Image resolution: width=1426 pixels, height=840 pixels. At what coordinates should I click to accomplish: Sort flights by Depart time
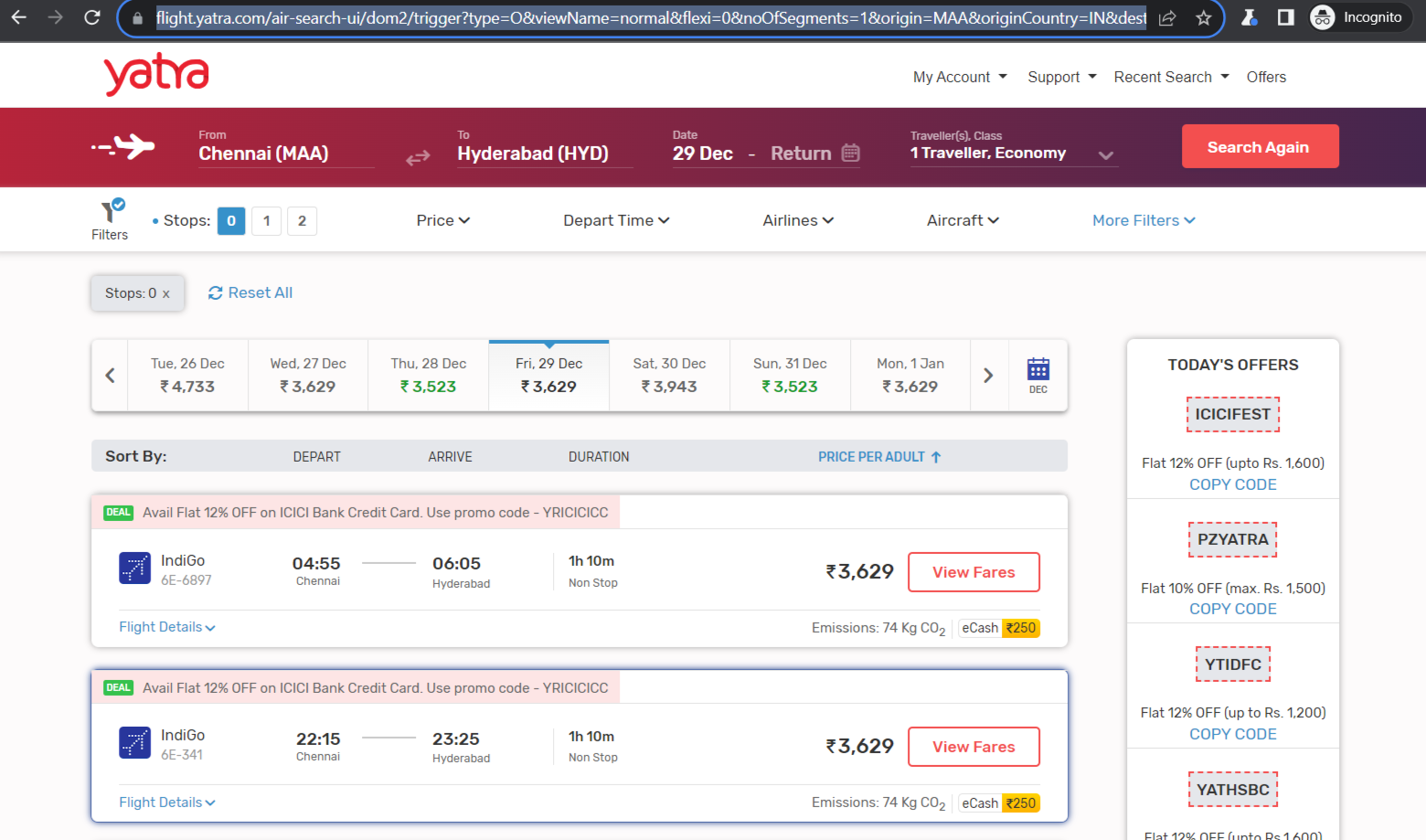(x=316, y=456)
